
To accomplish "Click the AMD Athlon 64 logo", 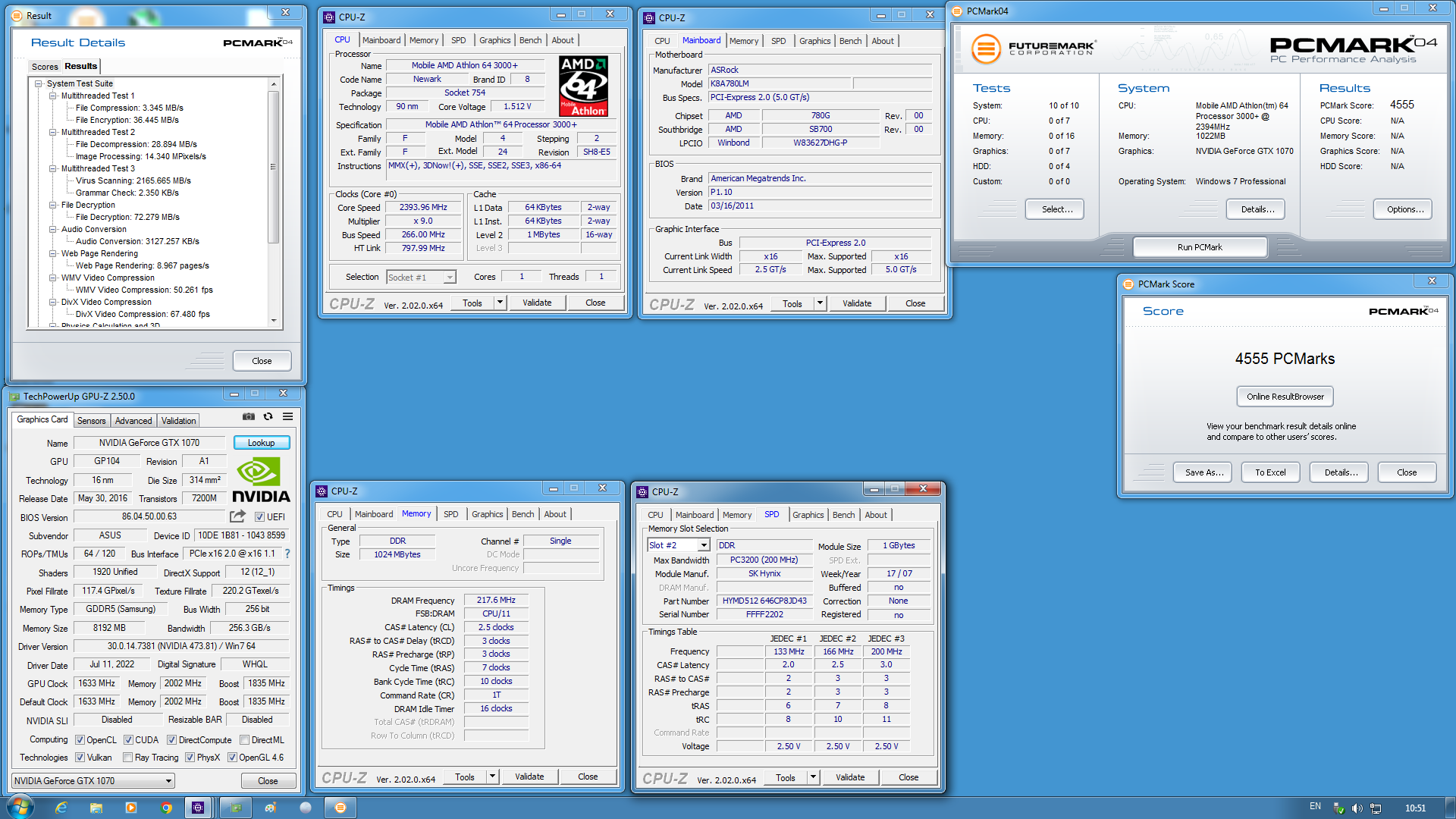I will click(584, 86).
